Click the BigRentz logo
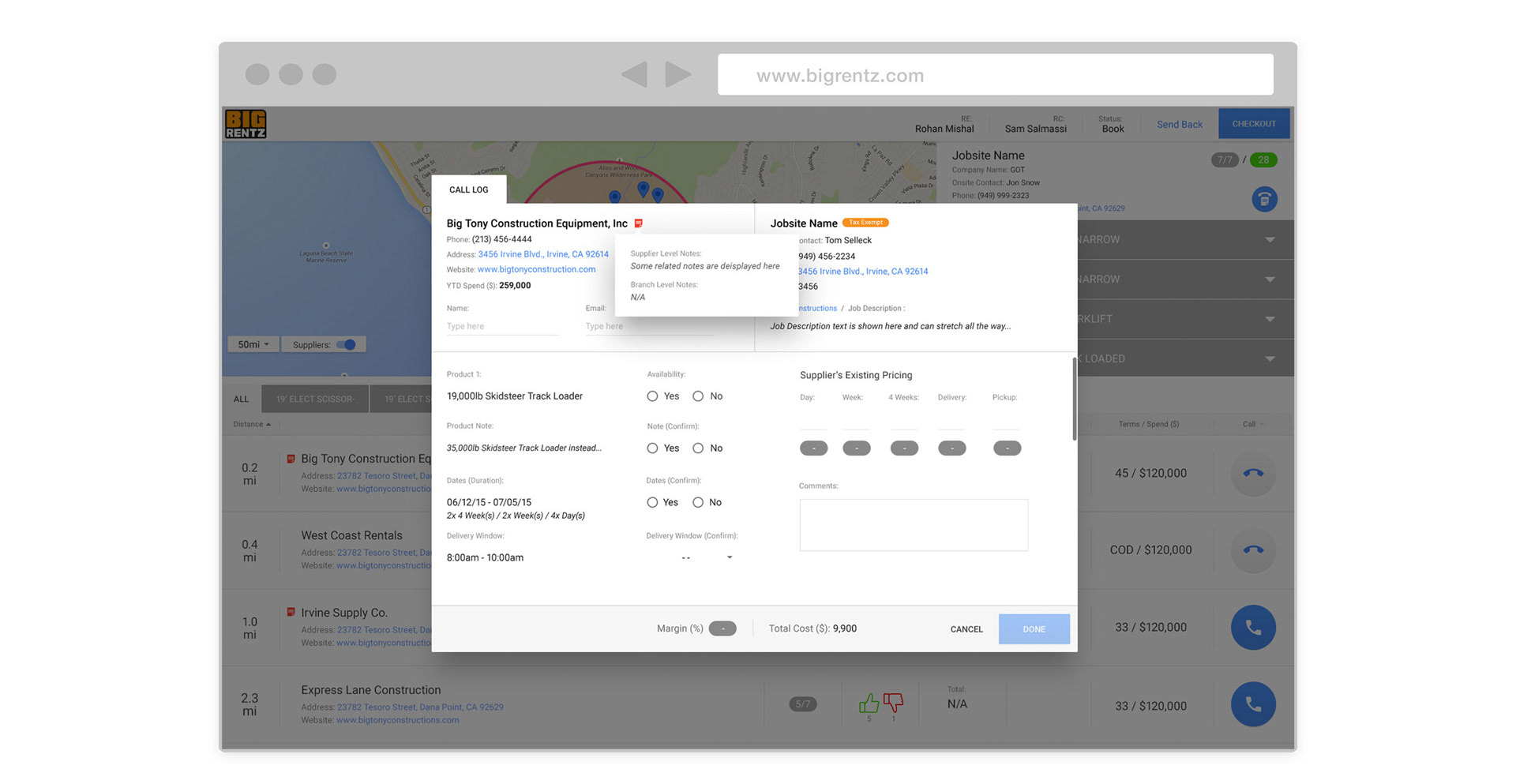The image size is (1516, 784). 246,124
